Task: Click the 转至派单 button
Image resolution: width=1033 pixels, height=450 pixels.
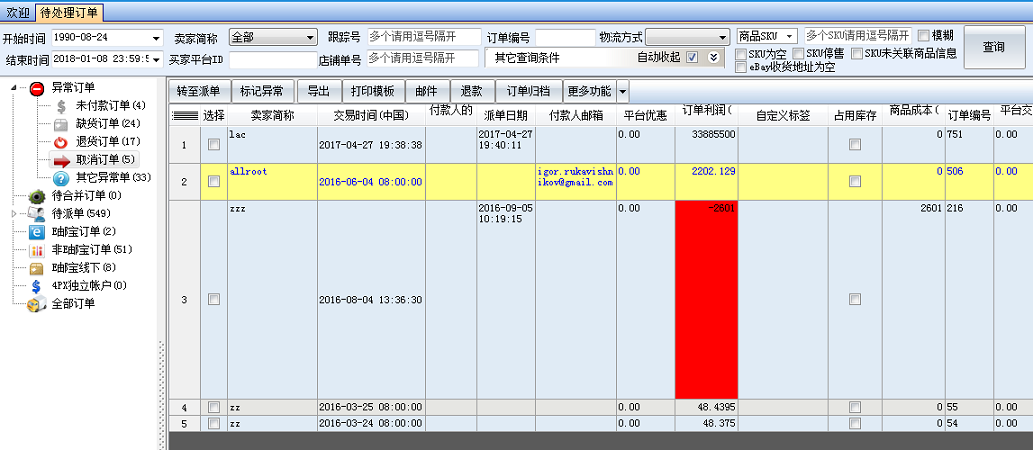Action: pyautogui.click(x=198, y=91)
